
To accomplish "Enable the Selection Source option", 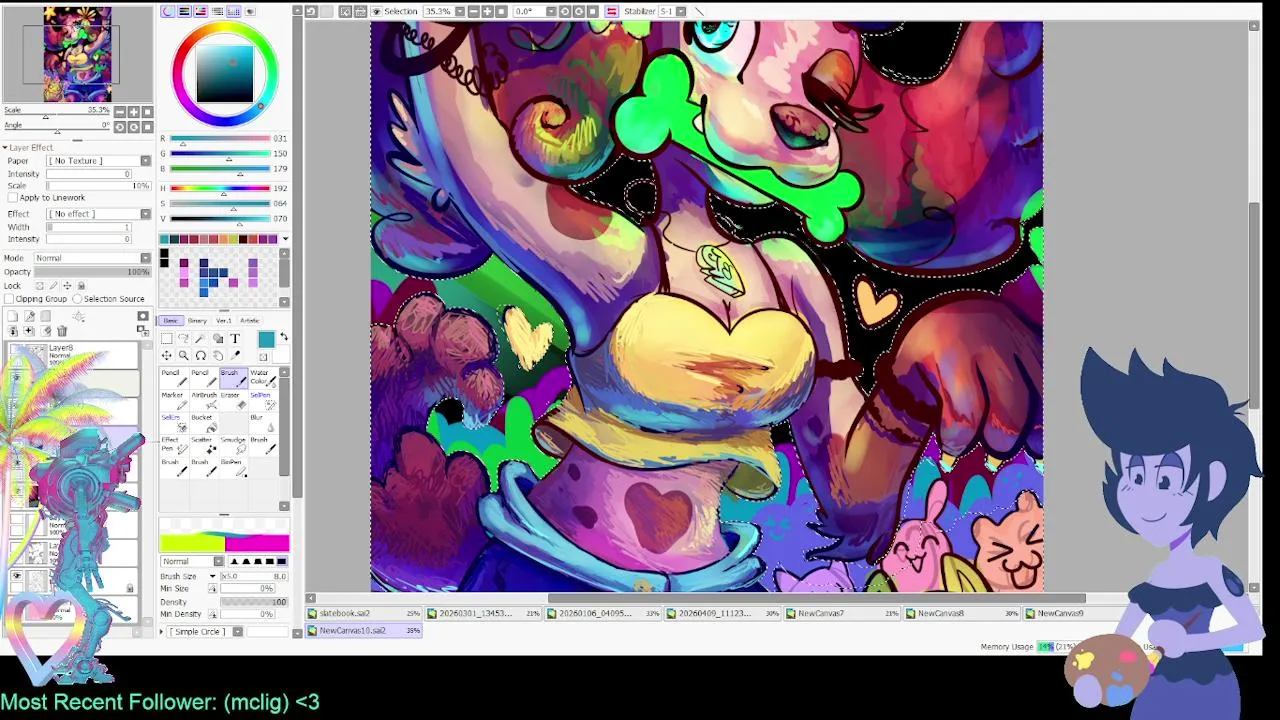I will pos(77,299).
